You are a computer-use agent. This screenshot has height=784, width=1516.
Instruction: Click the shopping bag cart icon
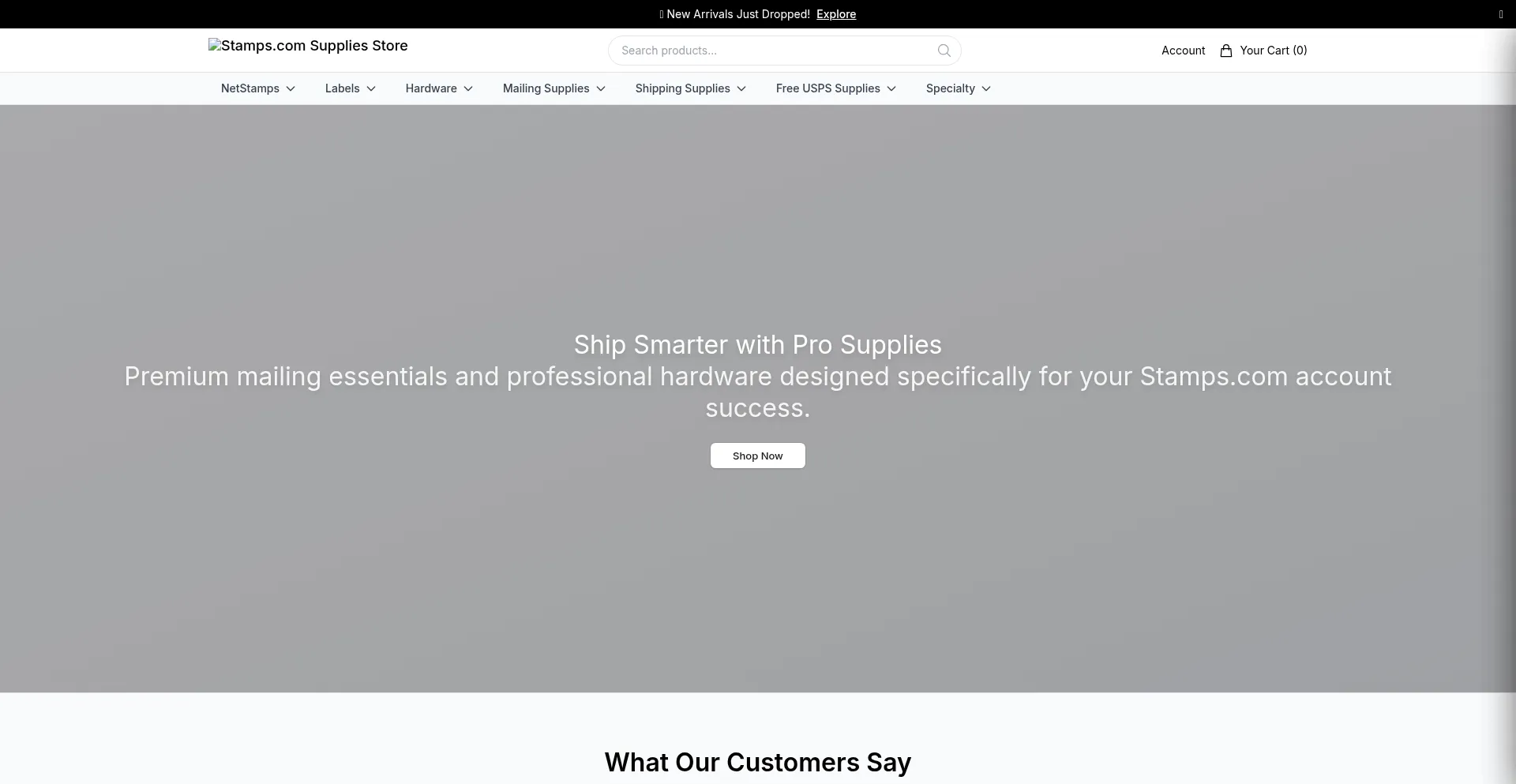pyautogui.click(x=1226, y=51)
